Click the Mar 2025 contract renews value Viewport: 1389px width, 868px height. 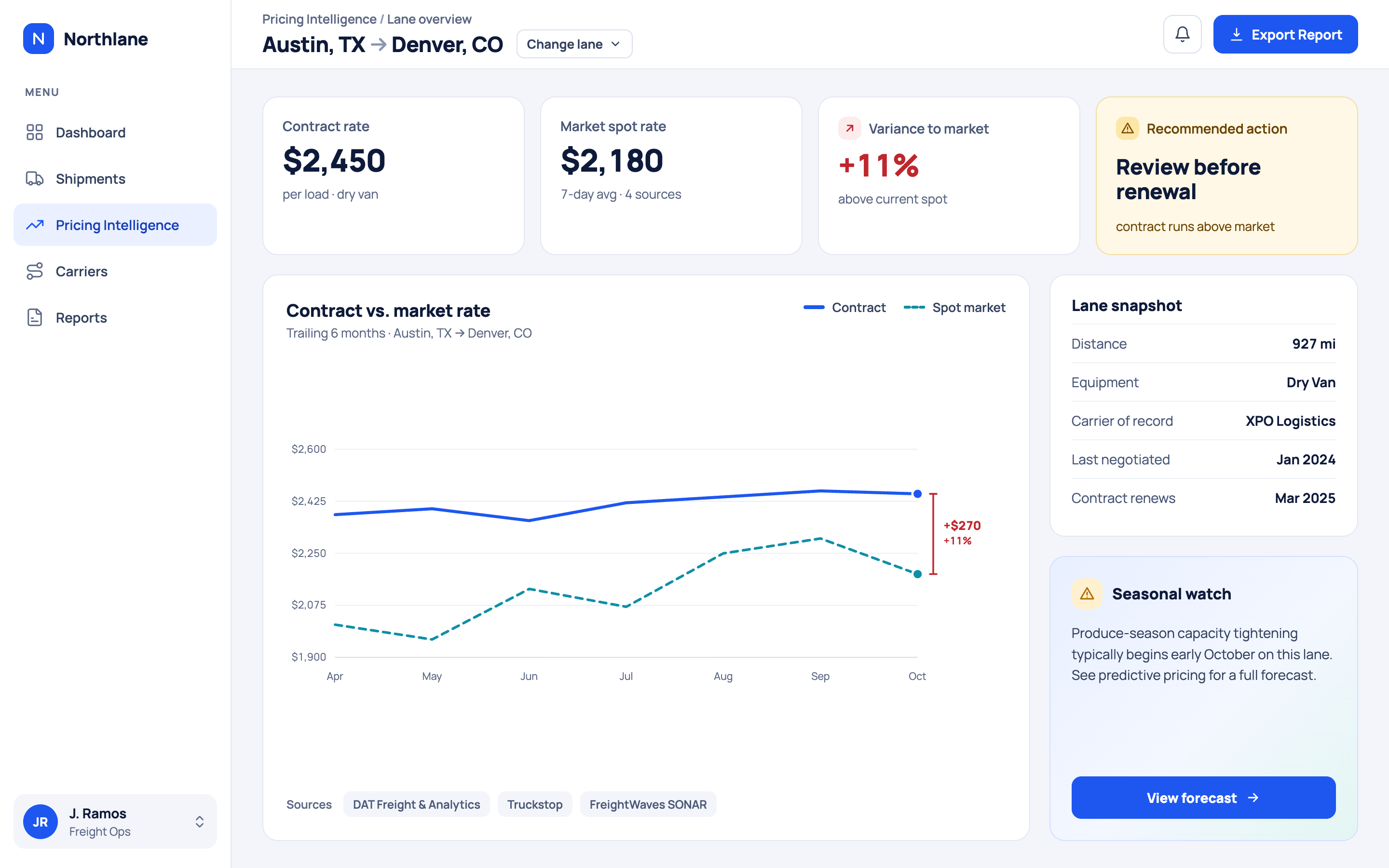point(1305,498)
